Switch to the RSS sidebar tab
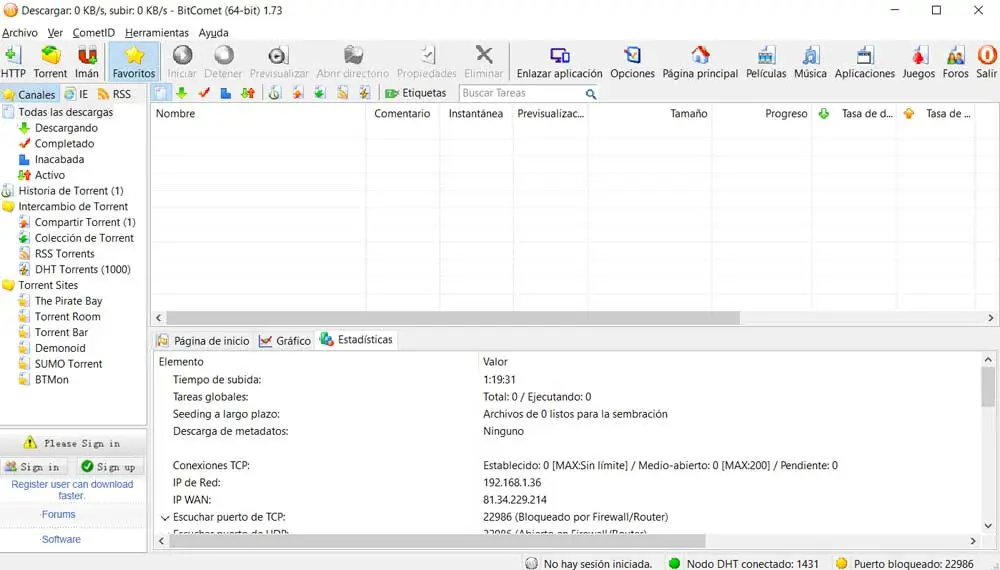The width and height of the screenshot is (1000, 570). point(114,94)
